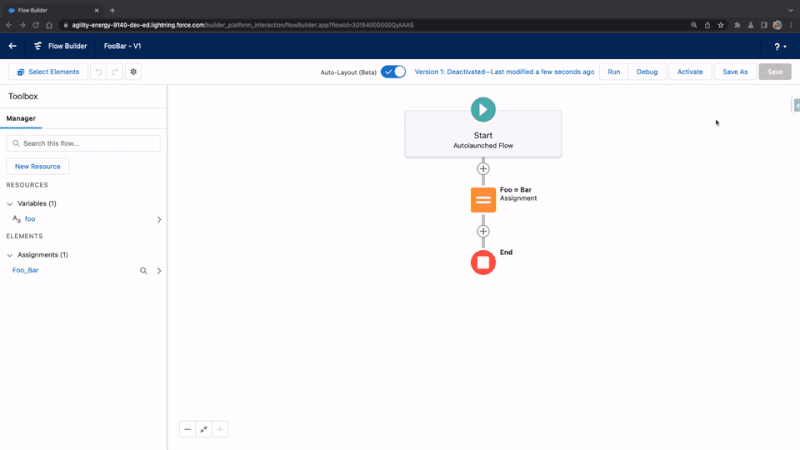Image resolution: width=800 pixels, height=450 pixels.
Task: Click the Debug button
Action: (647, 72)
